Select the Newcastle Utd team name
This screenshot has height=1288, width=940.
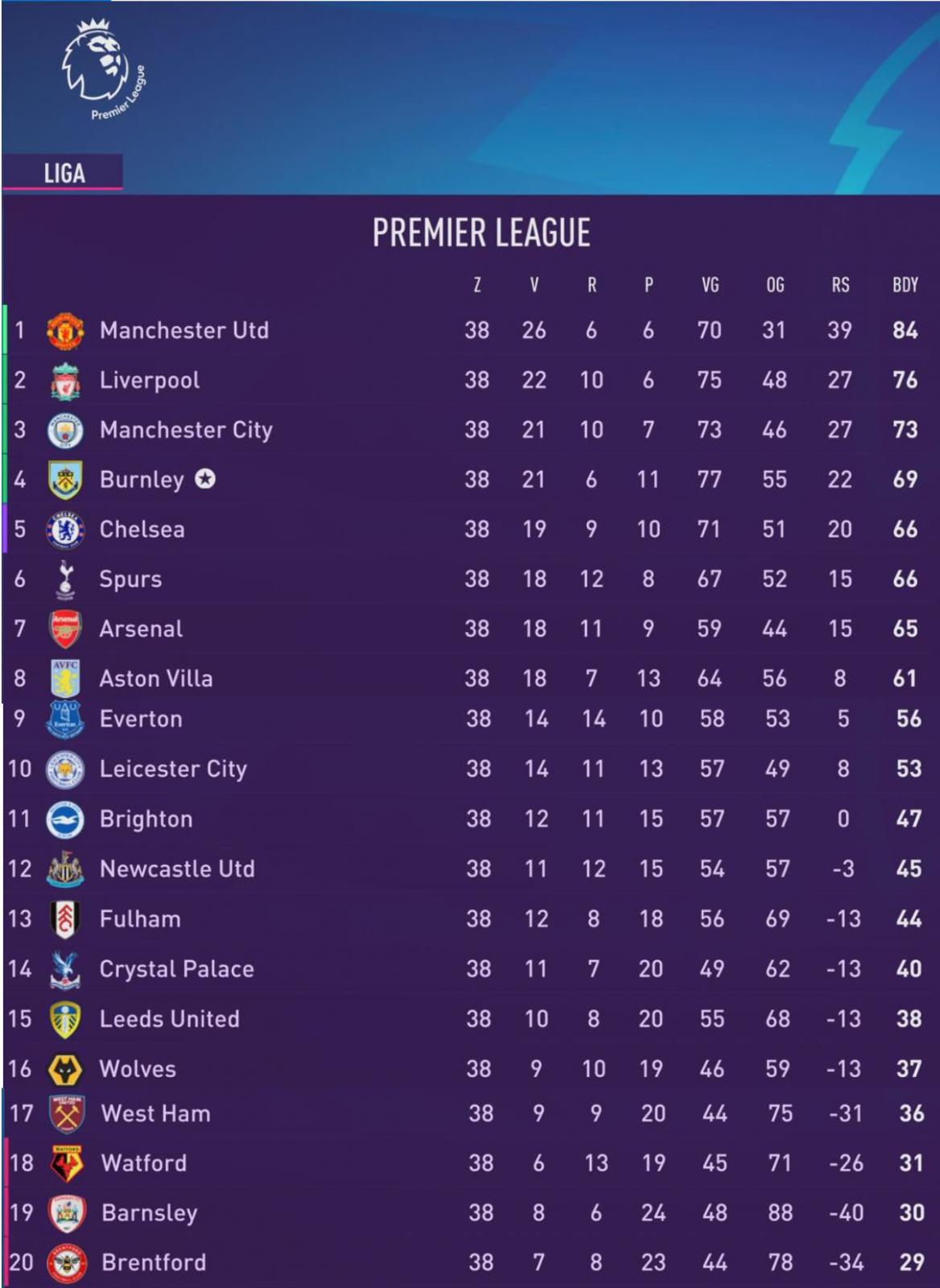pos(177,869)
